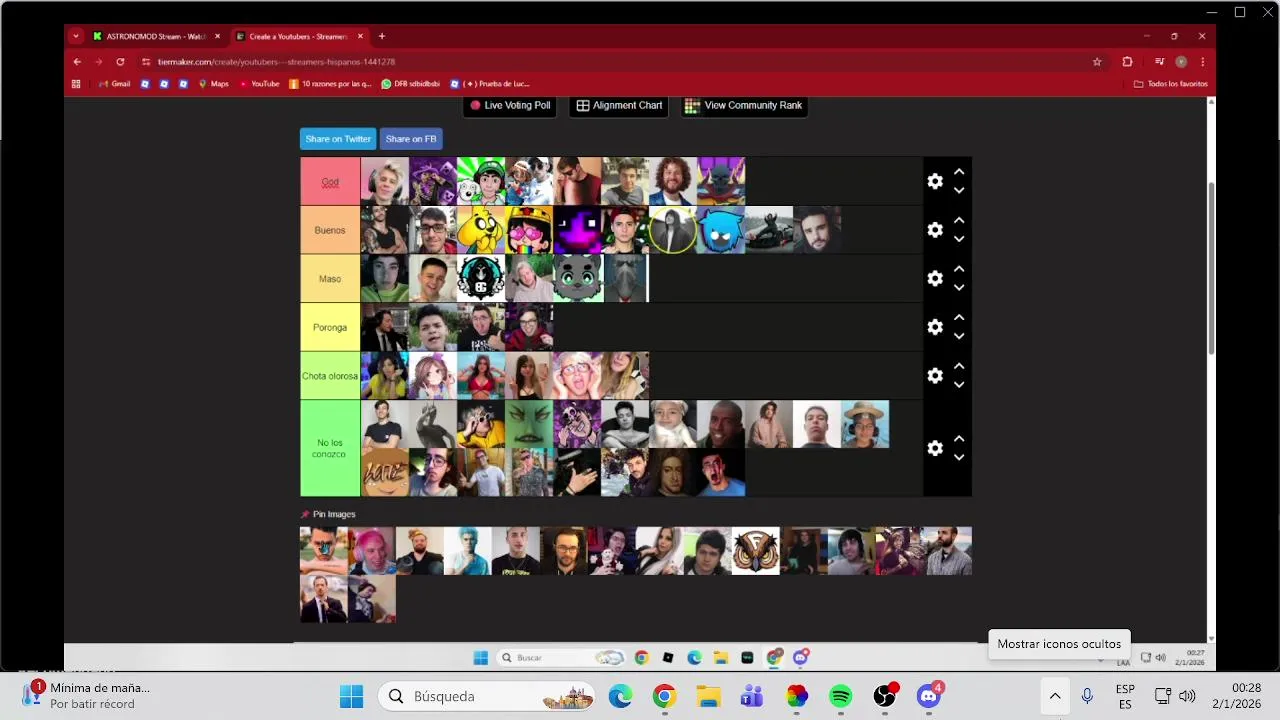Open settings gear for the Poronga tier
This screenshot has width=1280, height=720.
935,327
